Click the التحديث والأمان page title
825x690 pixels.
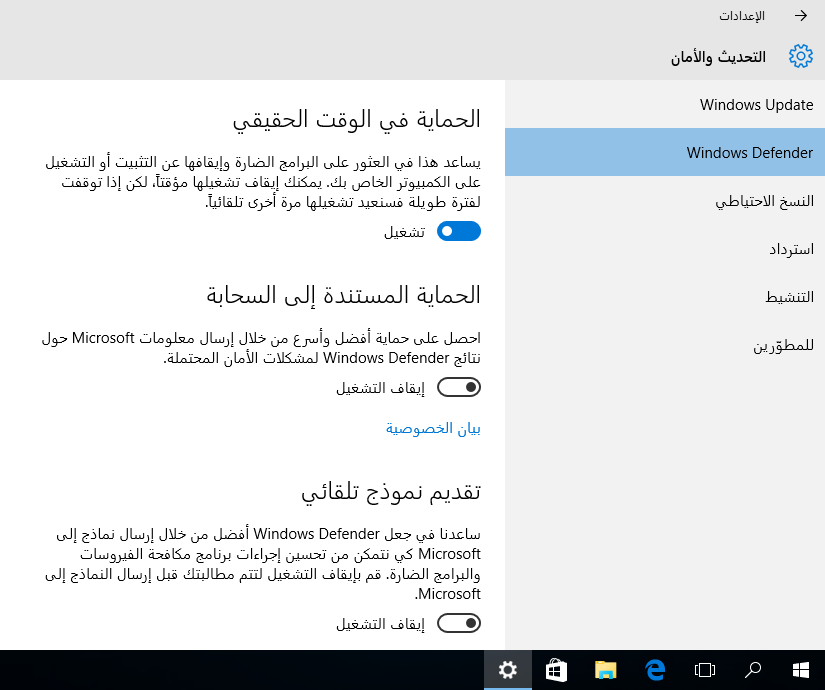[x=718, y=56]
